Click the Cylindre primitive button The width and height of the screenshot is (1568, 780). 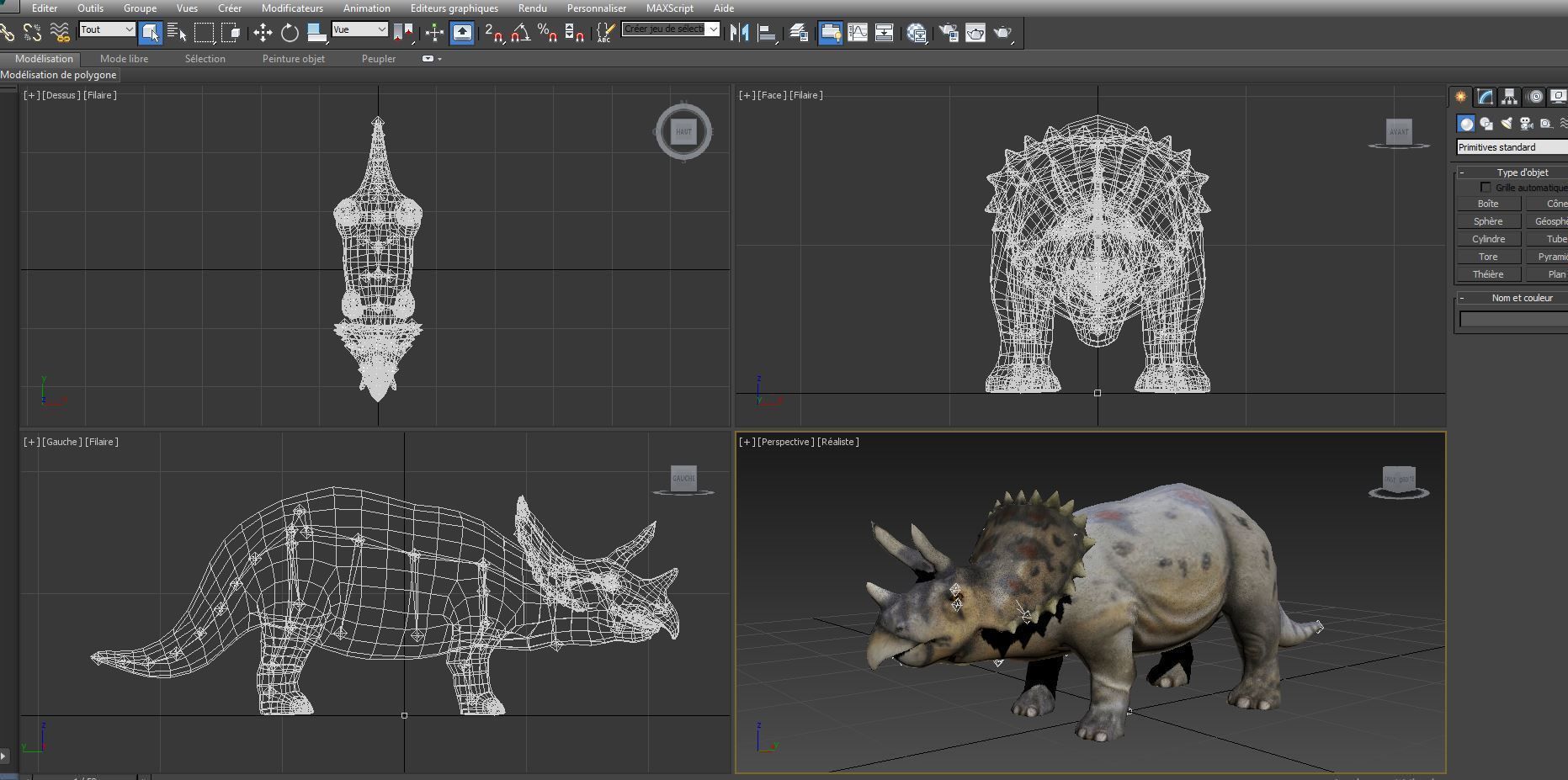pyautogui.click(x=1488, y=239)
